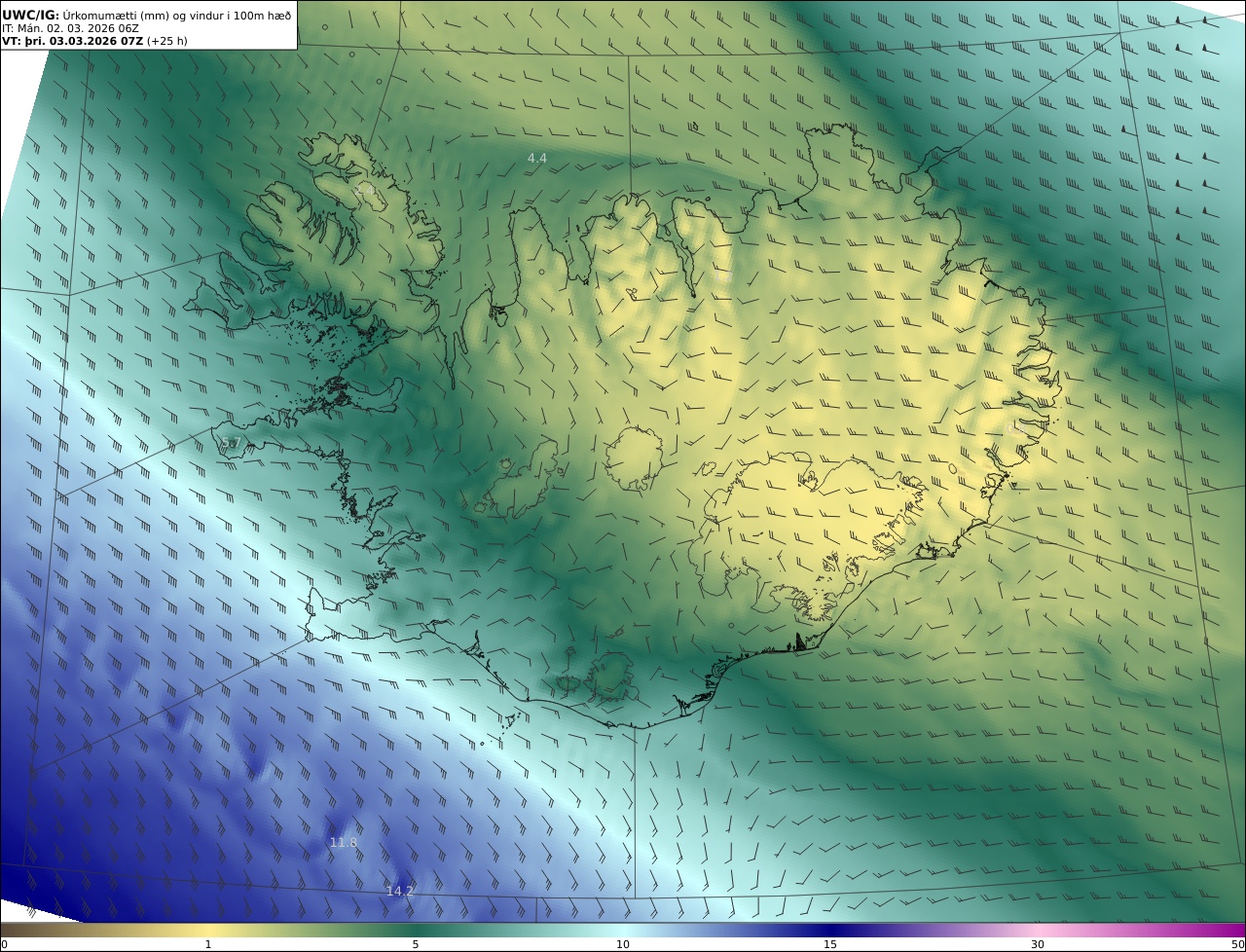Click the colorbar tick label 5
Screen dimensions: 1246x952
(x=416, y=944)
